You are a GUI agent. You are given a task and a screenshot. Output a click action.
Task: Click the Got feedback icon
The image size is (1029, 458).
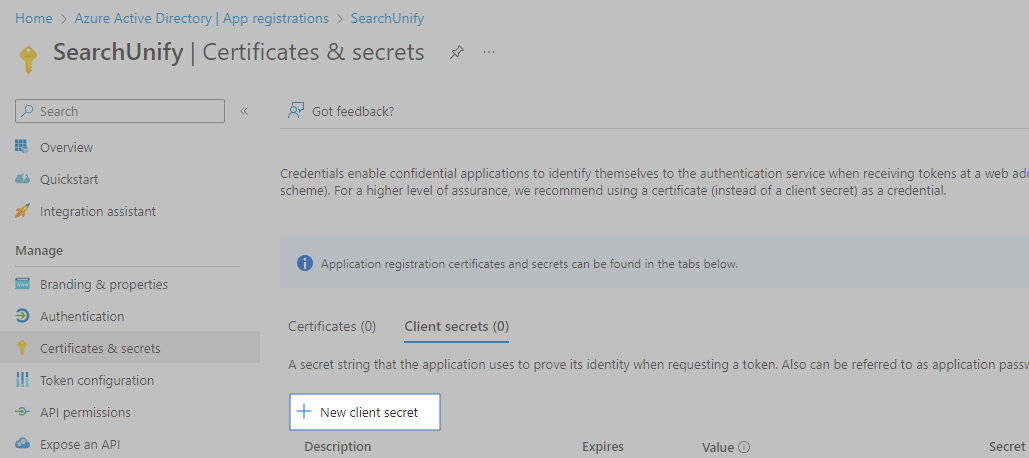pyautogui.click(x=296, y=111)
